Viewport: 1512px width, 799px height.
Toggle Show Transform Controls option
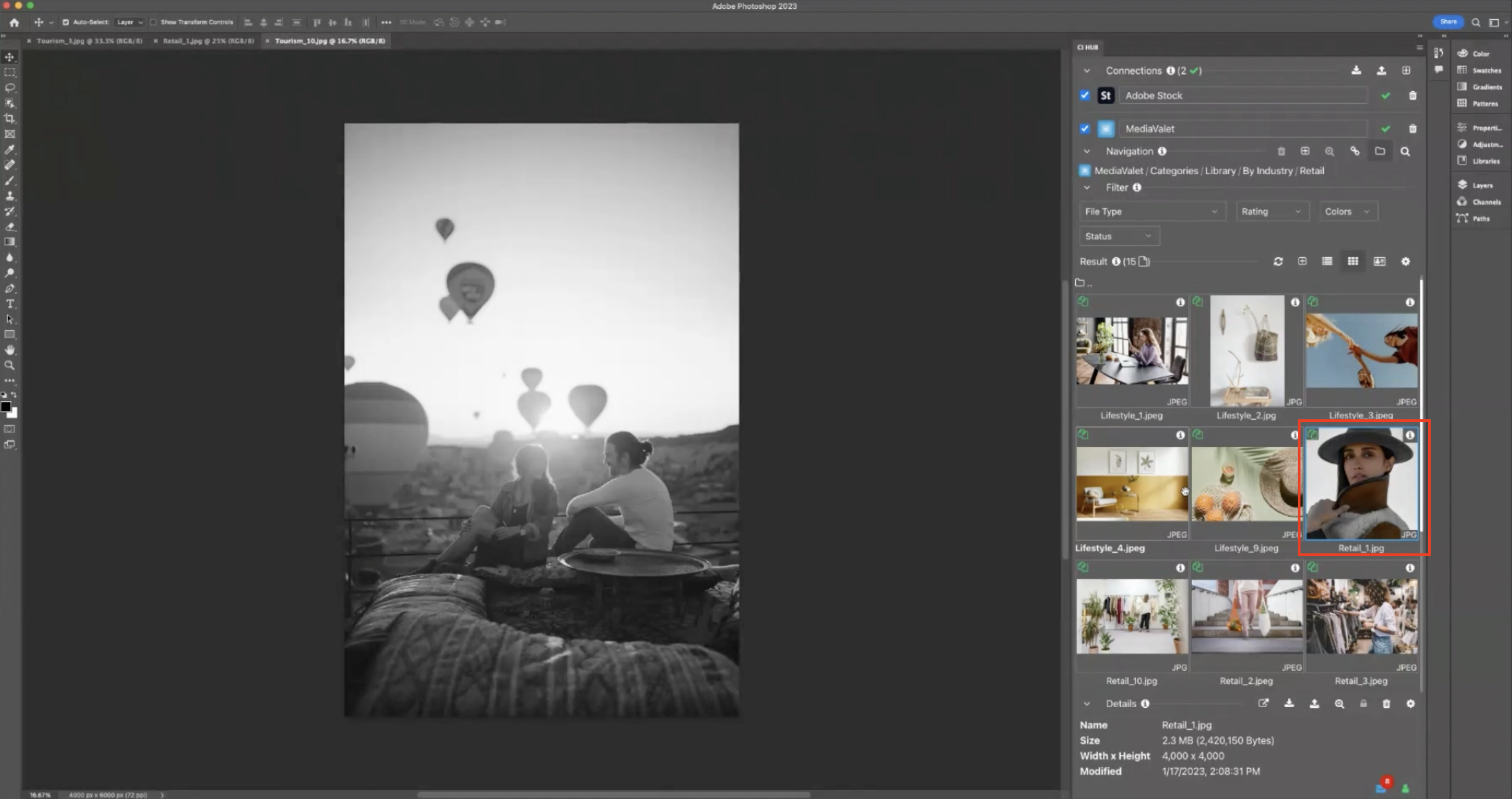tap(154, 22)
